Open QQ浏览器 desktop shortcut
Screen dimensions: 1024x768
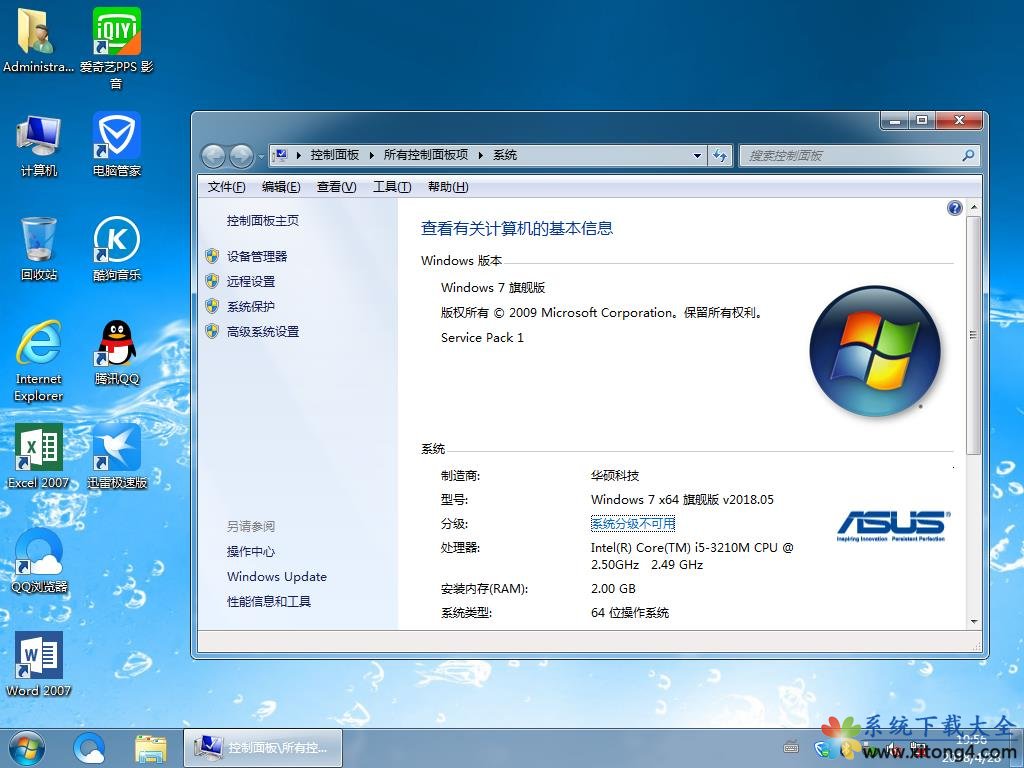click(x=39, y=561)
